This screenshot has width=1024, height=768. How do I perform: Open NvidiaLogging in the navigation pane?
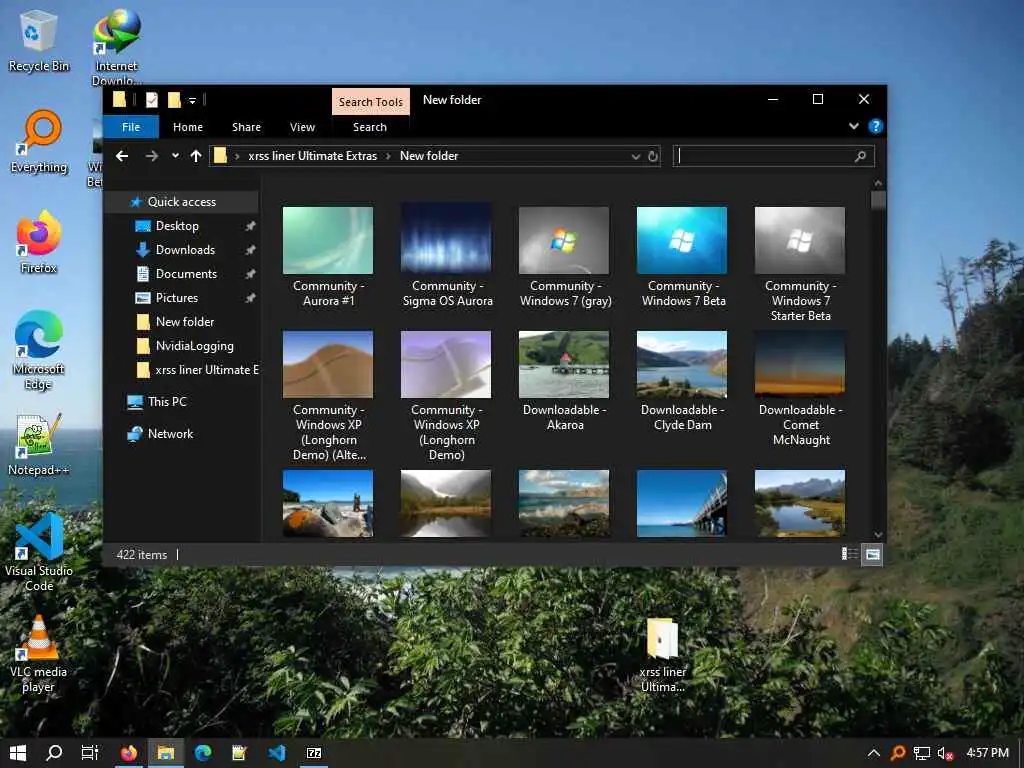tap(194, 346)
